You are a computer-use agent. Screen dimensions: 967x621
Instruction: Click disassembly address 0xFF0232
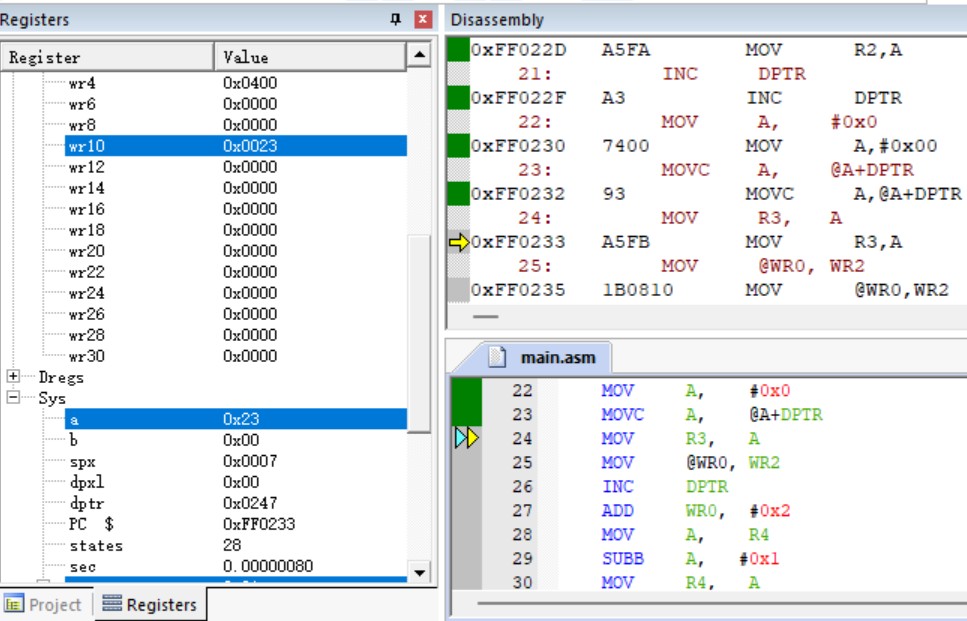point(518,194)
